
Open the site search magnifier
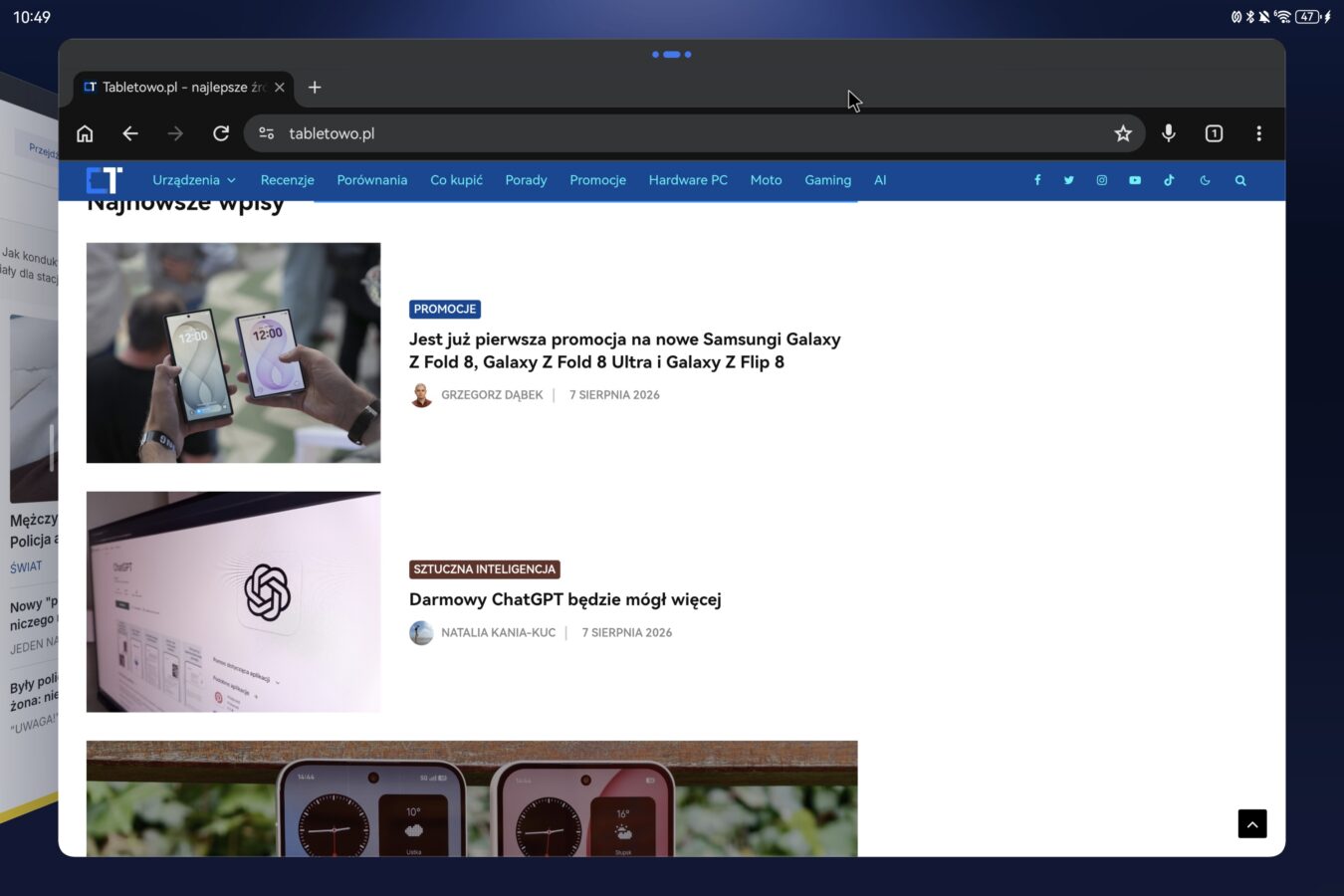pyautogui.click(x=1240, y=180)
